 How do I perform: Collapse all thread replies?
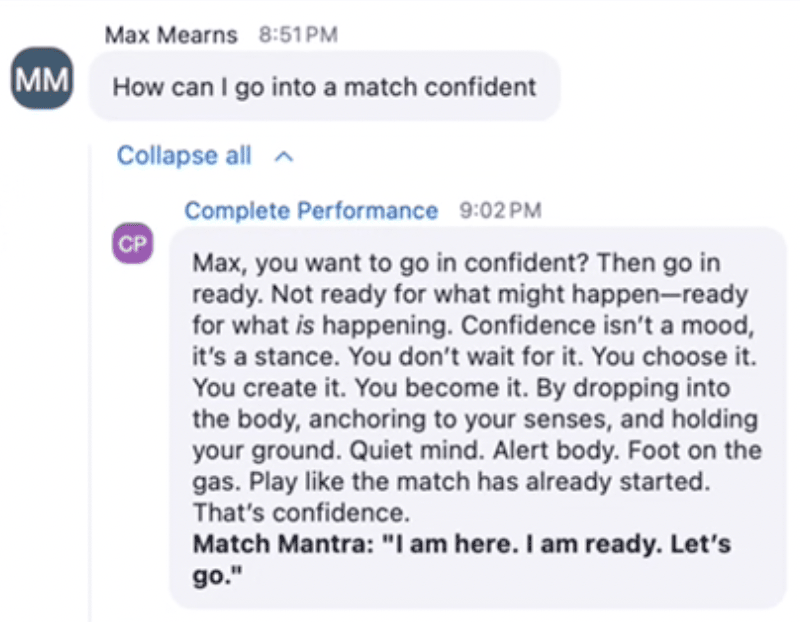tap(184, 155)
